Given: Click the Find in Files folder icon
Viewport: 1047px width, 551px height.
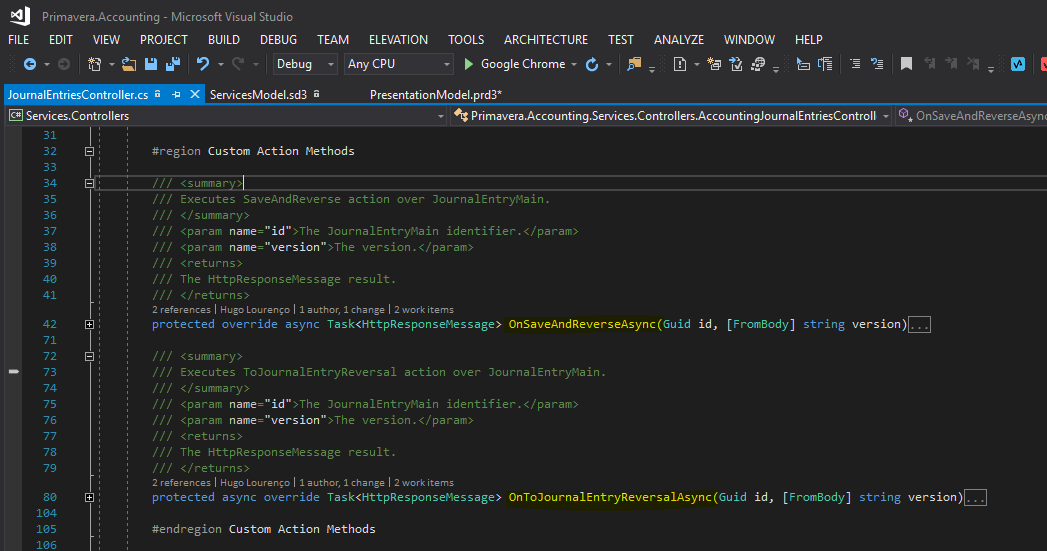Looking at the screenshot, I should pos(634,64).
